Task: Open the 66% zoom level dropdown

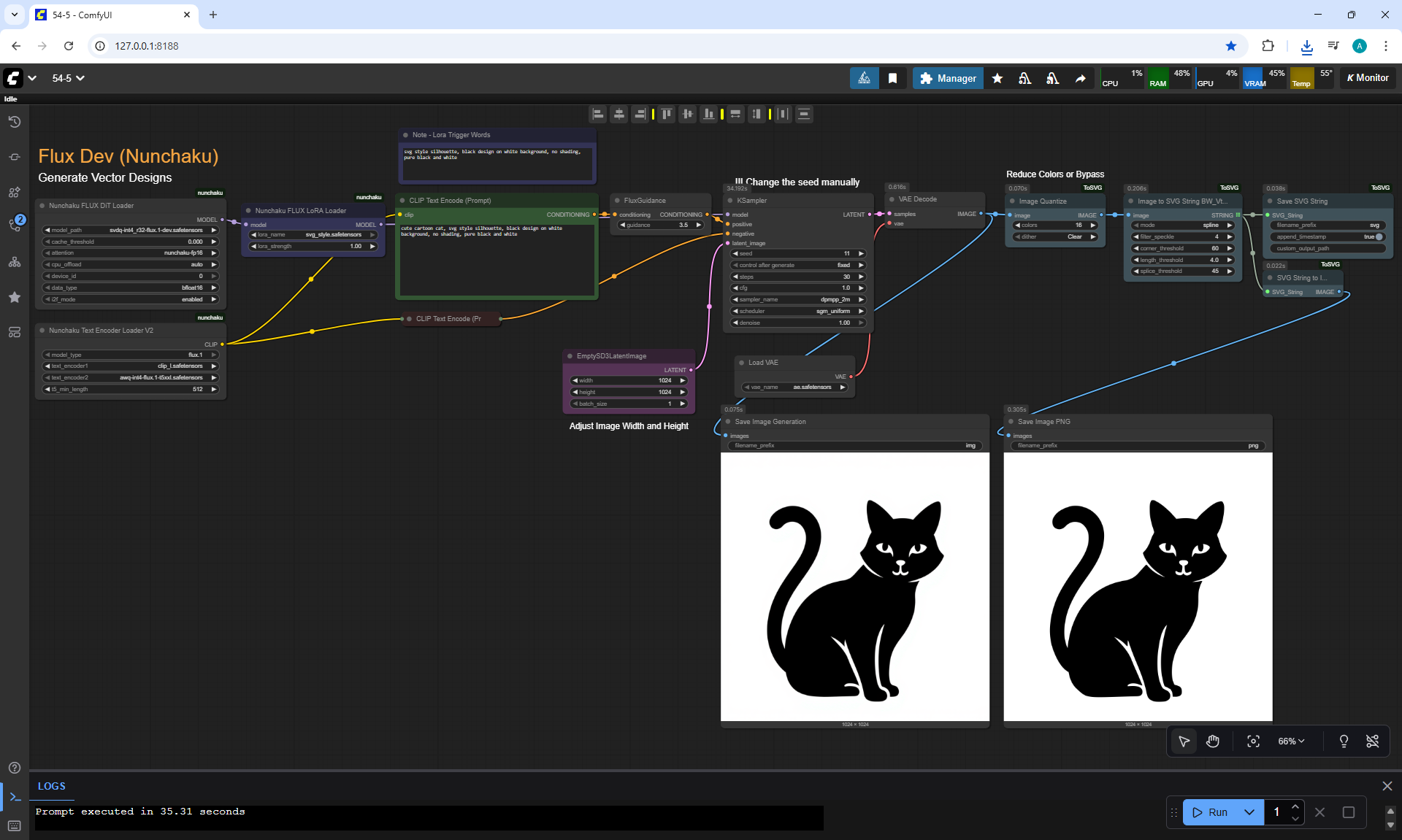Action: pyautogui.click(x=1291, y=741)
